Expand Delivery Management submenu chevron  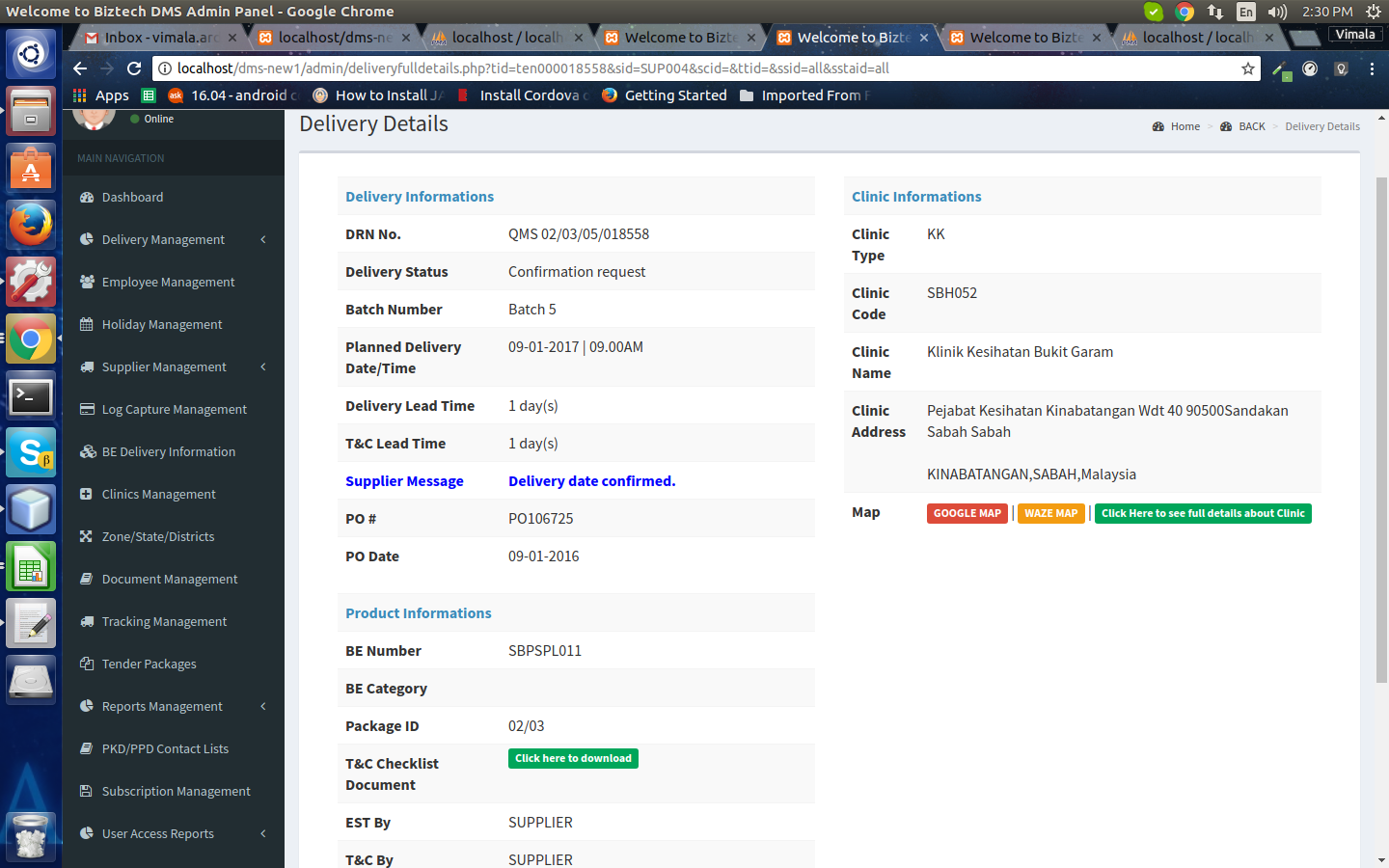pos(263,239)
